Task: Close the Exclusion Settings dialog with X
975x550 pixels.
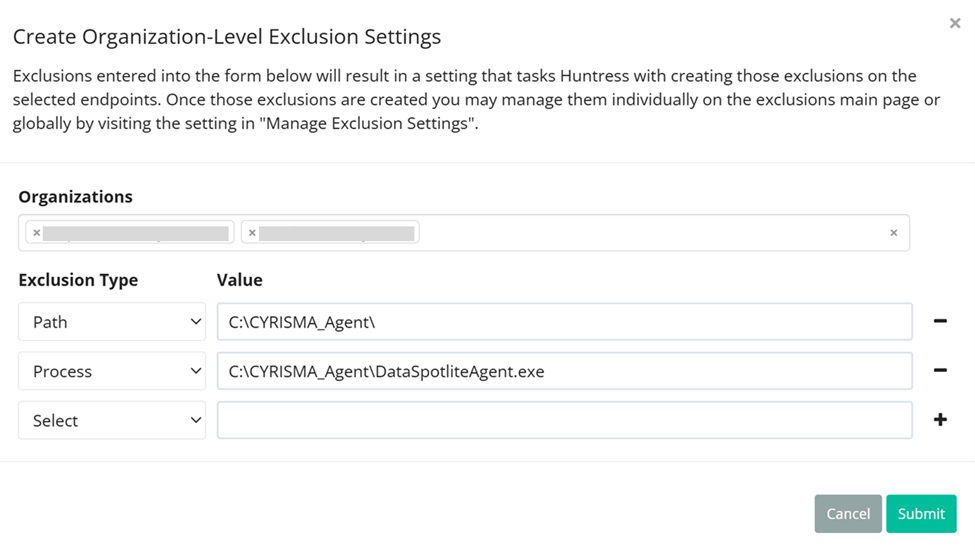Action: pos(954,23)
